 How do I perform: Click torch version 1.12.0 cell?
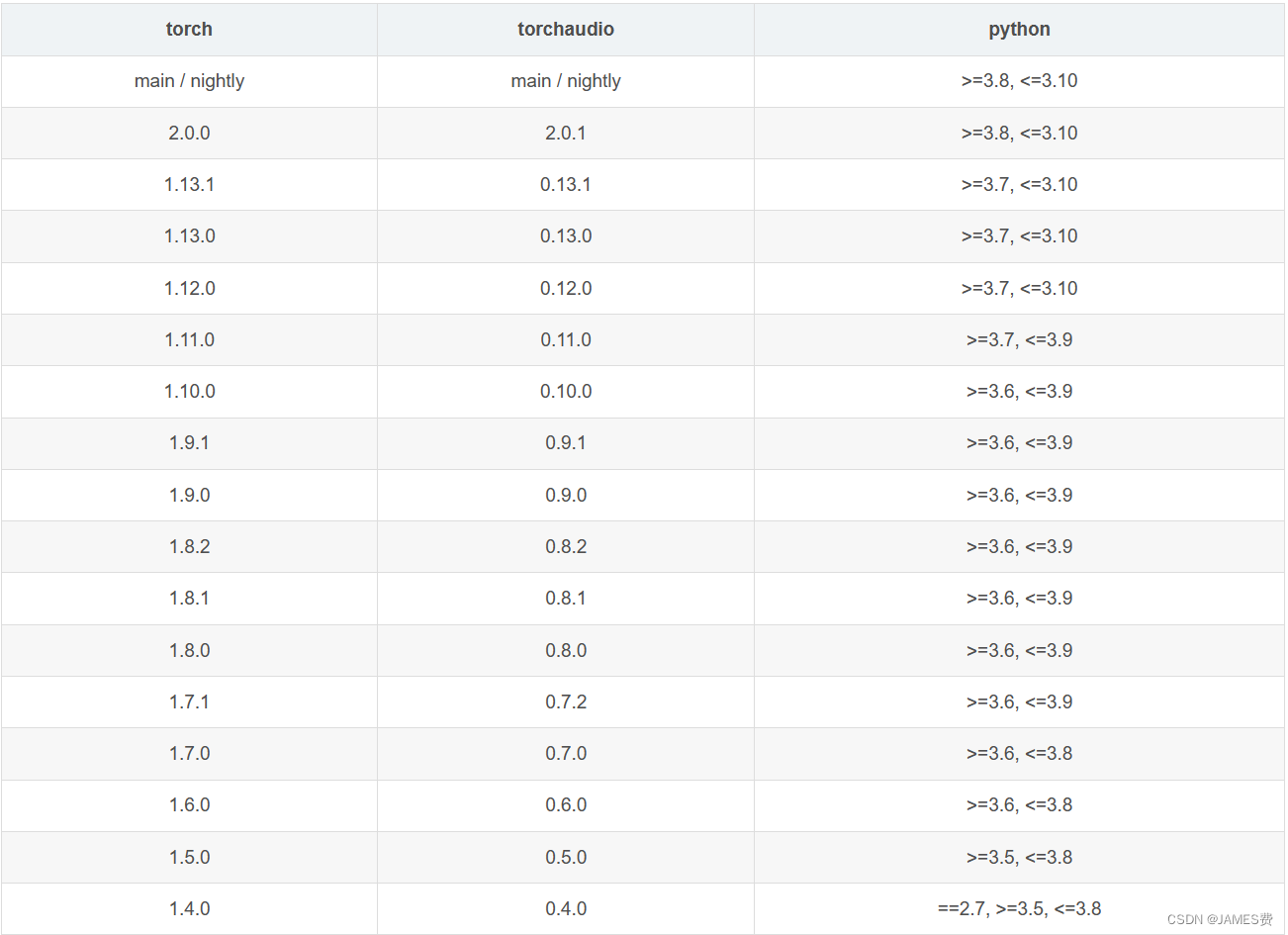point(189,289)
